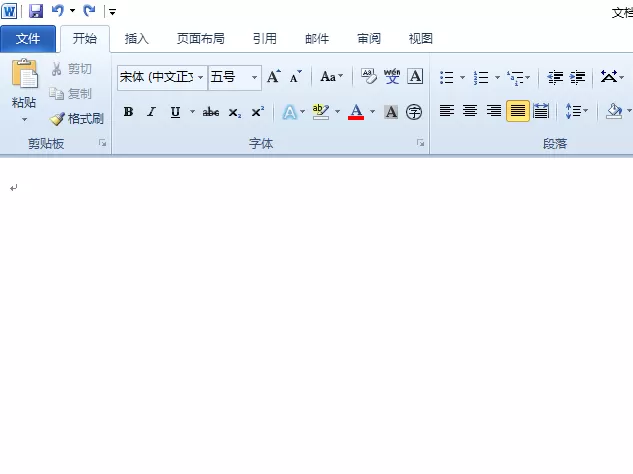
Task: Toggle justify alignment
Action: point(518,111)
